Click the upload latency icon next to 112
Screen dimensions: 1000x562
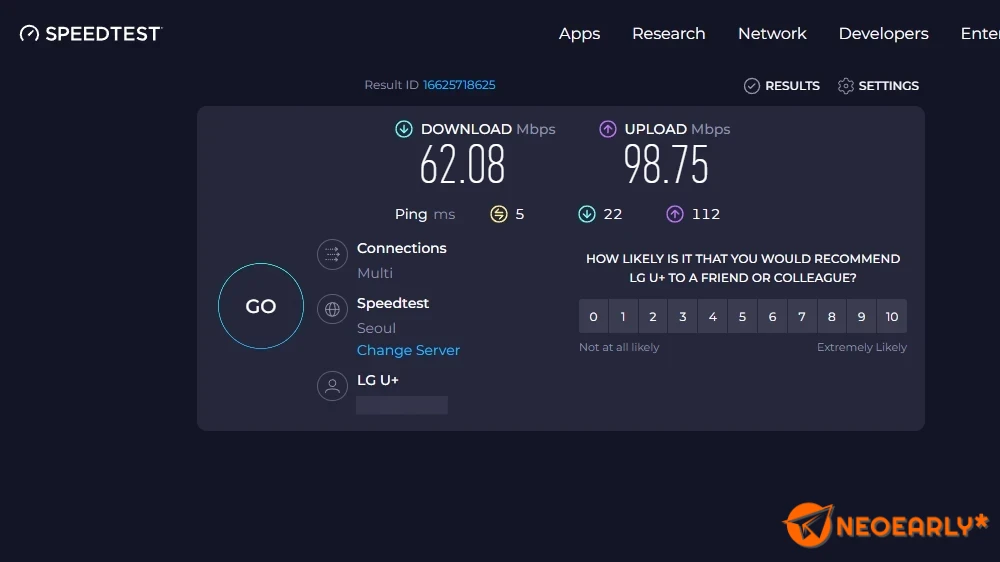pos(675,214)
